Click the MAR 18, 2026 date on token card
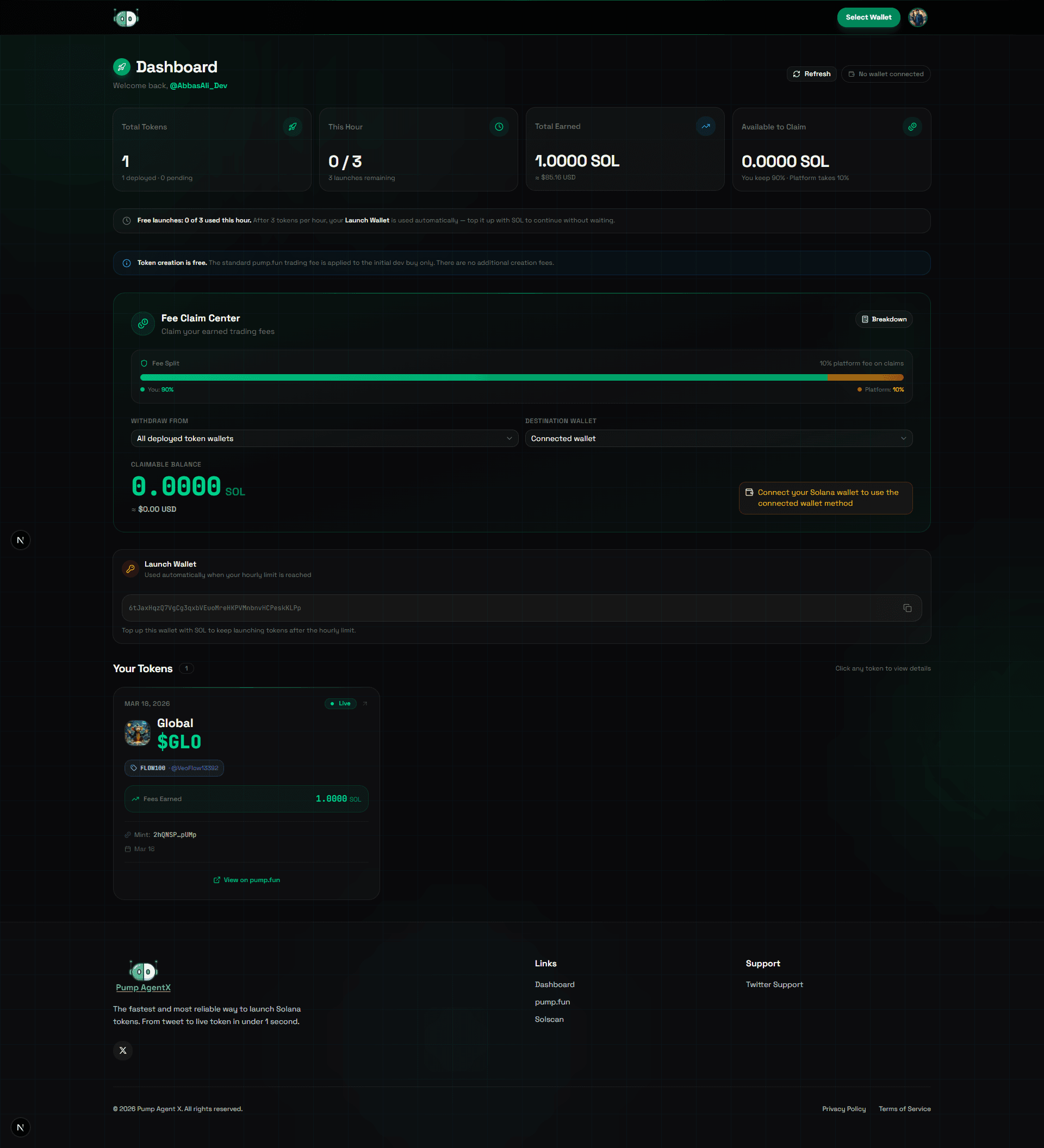Image resolution: width=1044 pixels, height=1148 pixels. click(147, 704)
